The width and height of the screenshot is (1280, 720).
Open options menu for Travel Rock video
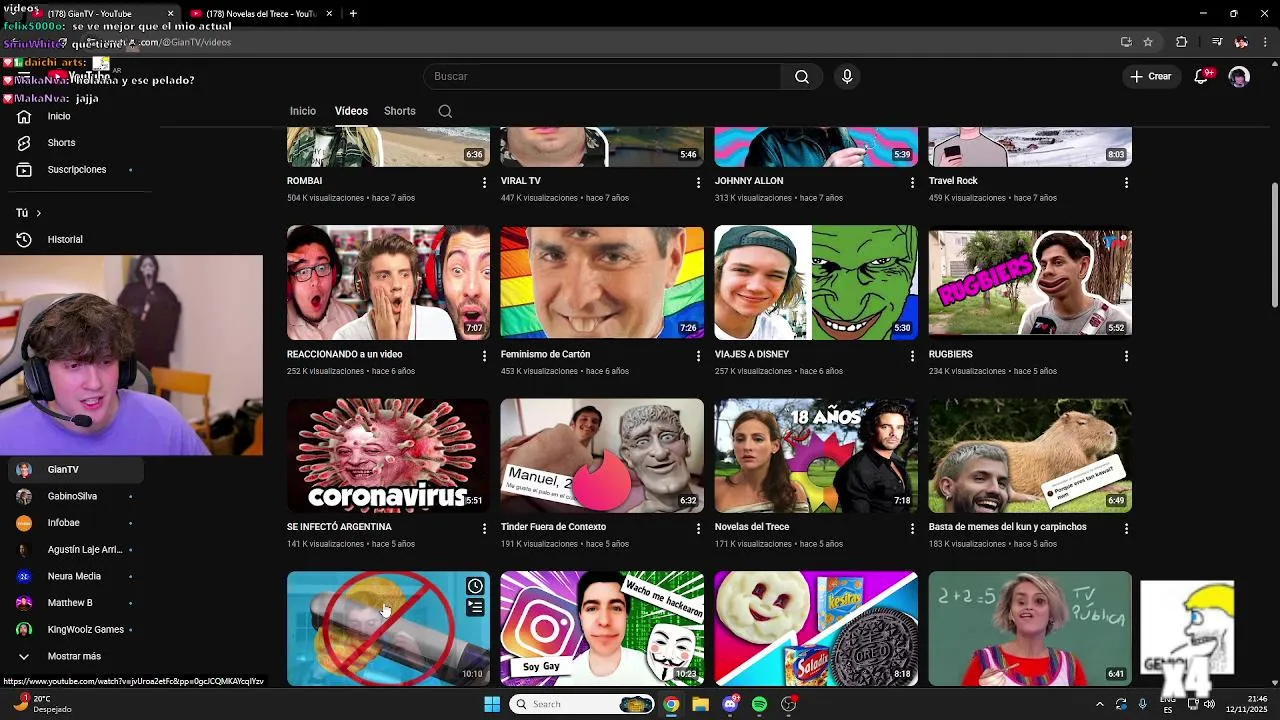pos(1126,183)
